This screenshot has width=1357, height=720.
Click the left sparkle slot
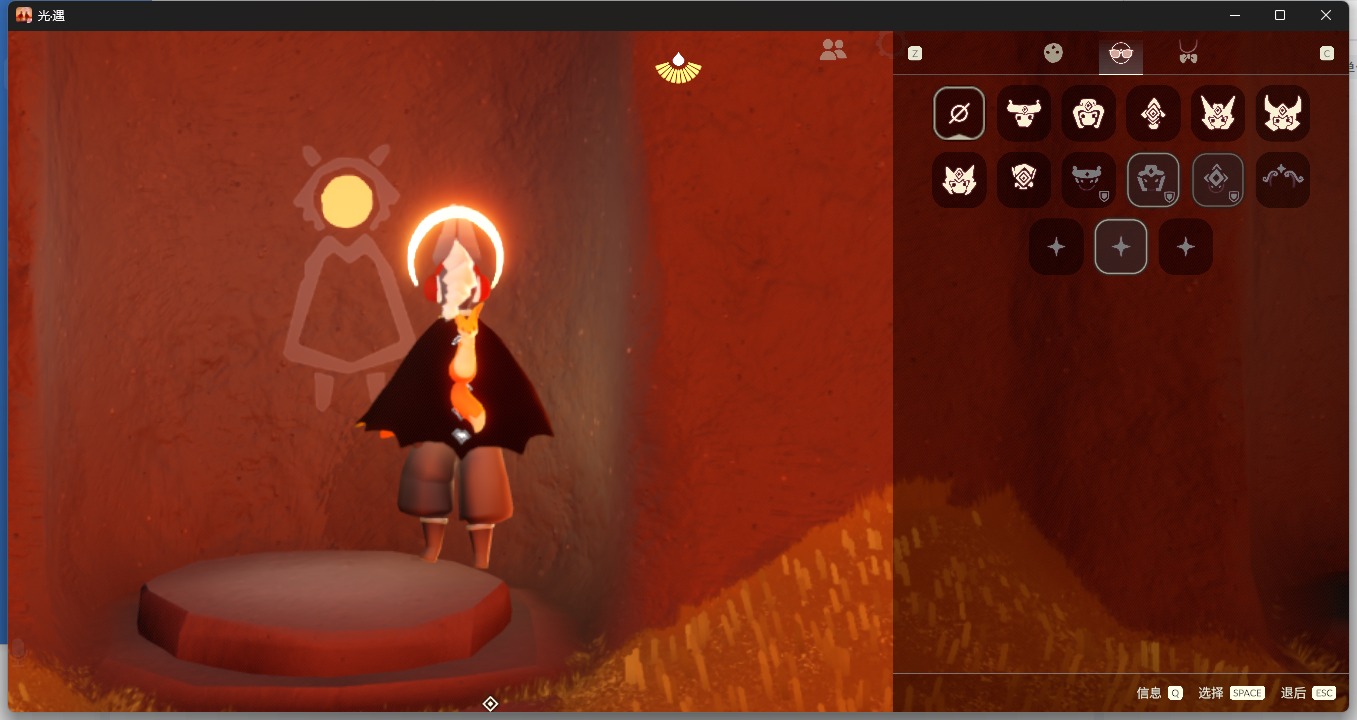[1056, 247]
